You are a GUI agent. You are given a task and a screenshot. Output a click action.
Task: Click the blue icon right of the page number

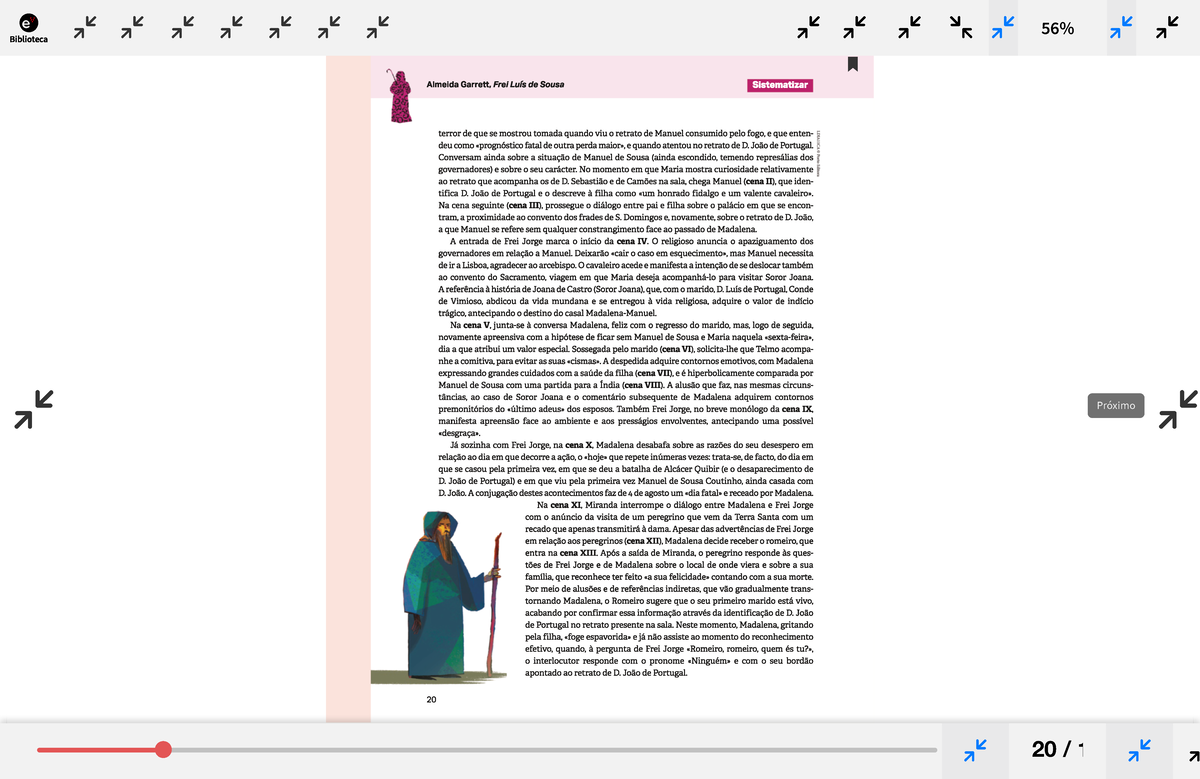(x=1139, y=750)
